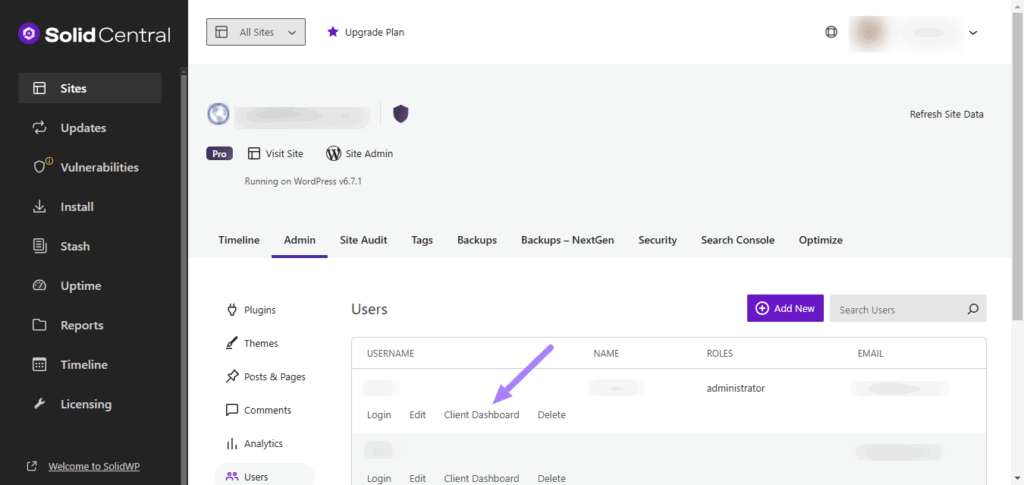Screen dimensions: 1024x485
Task: Focus the Search Users input field
Action: (x=895, y=309)
